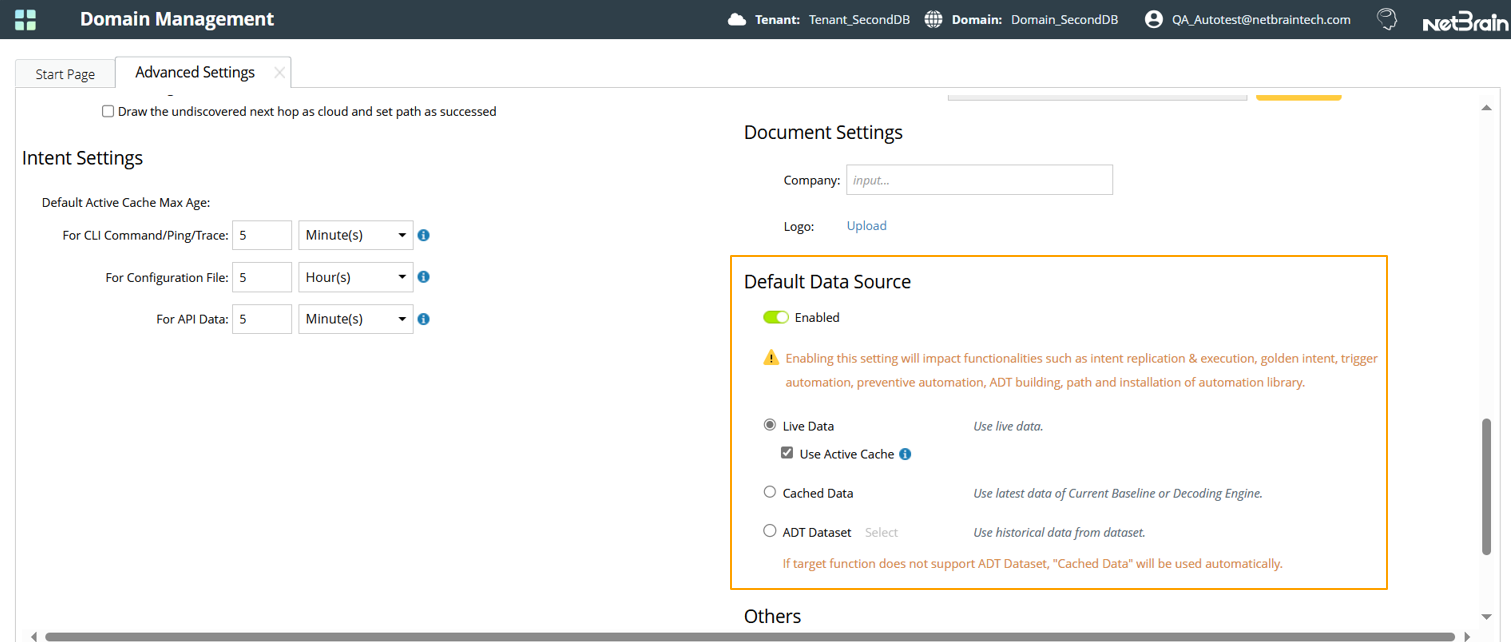Uncheck the Use Active Cache checkbox
Viewport: 1511px width, 642px height.
click(788, 453)
